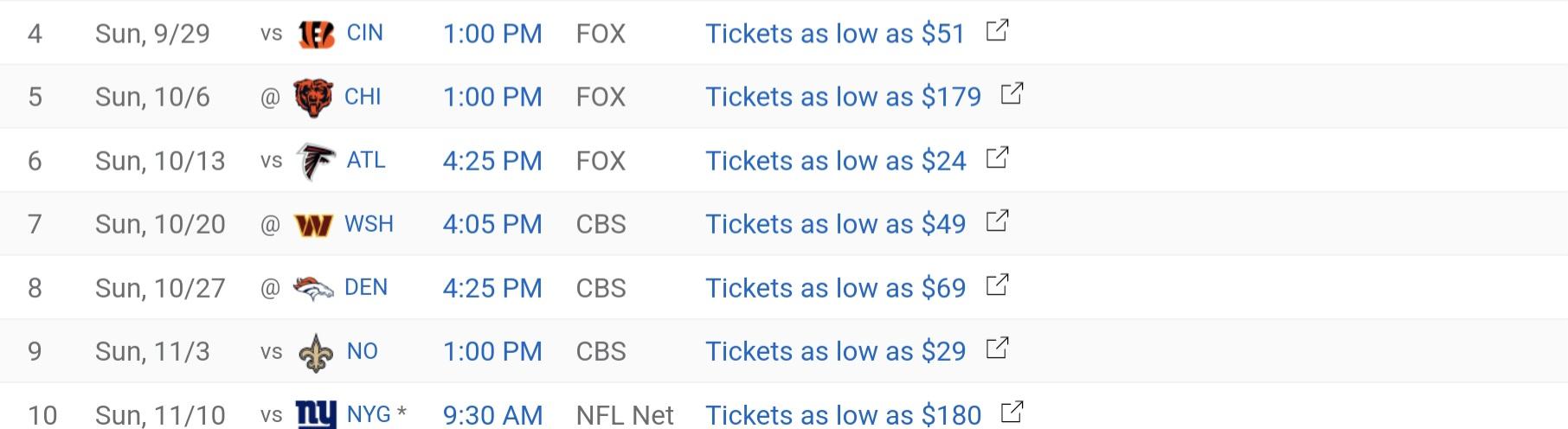
Task: Click the Atlanta Falcons team logo
Action: (316, 161)
